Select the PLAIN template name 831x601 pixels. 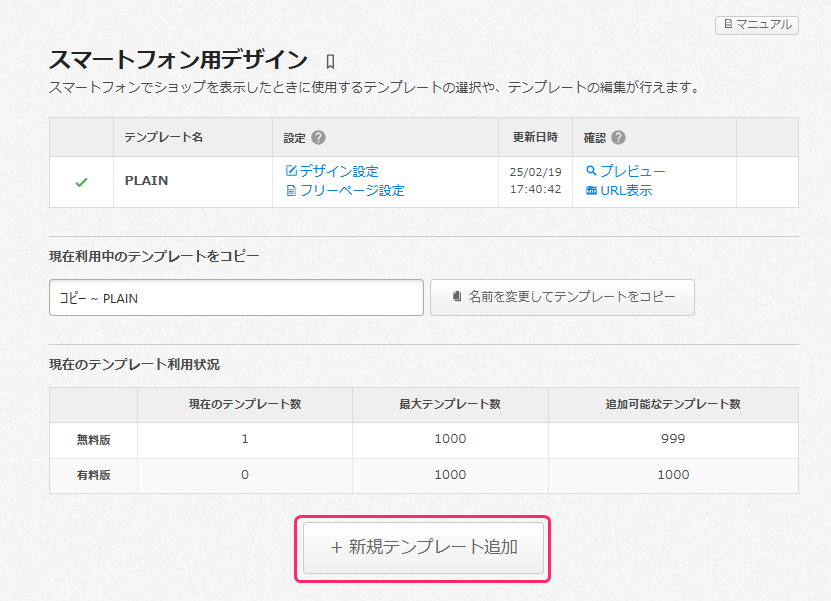(146, 181)
